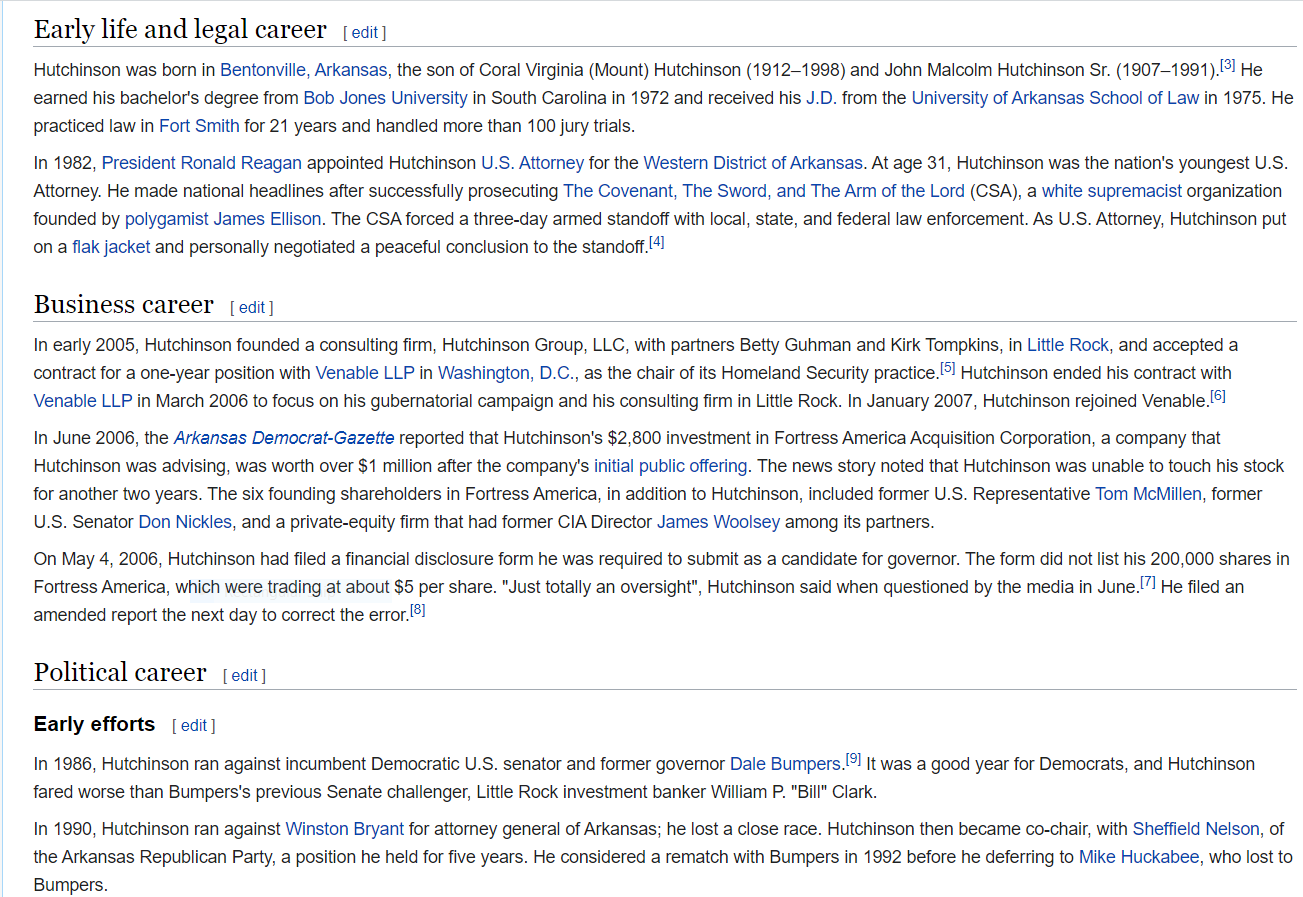Open Venable LLP link before Washington, D.C.
Screen dimensions: 1303x897
365,373
